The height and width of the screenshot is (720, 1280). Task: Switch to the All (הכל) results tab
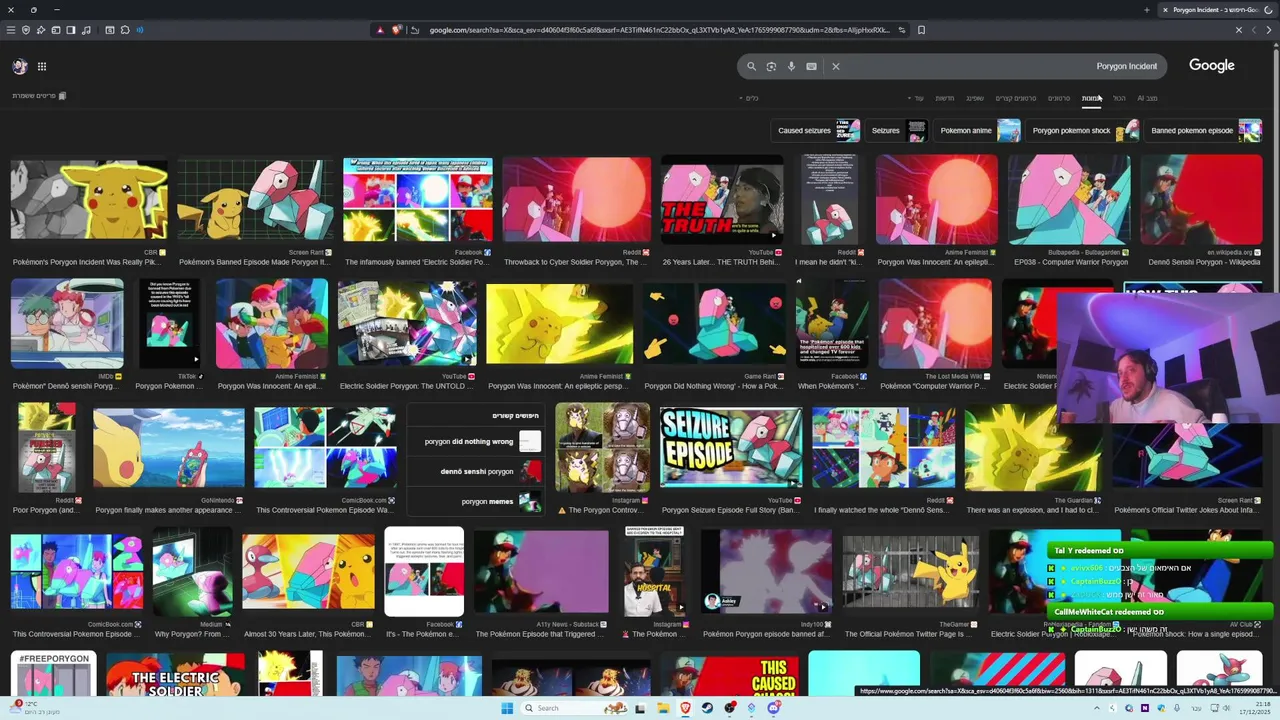pyautogui.click(x=1119, y=98)
